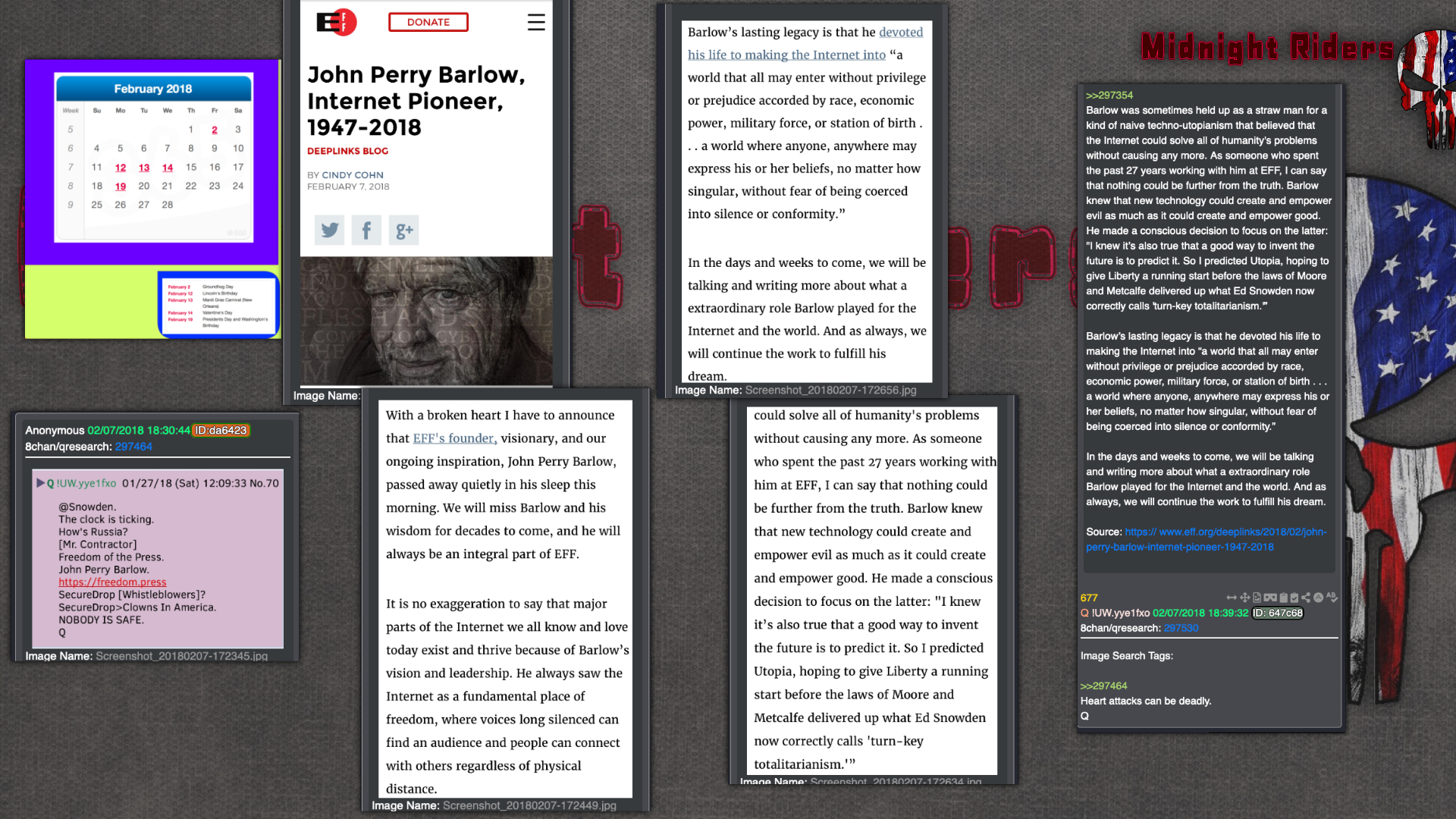Click the AB spellcheck icon on post 677
Image resolution: width=1456 pixels, height=819 pixels.
click(x=1332, y=598)
